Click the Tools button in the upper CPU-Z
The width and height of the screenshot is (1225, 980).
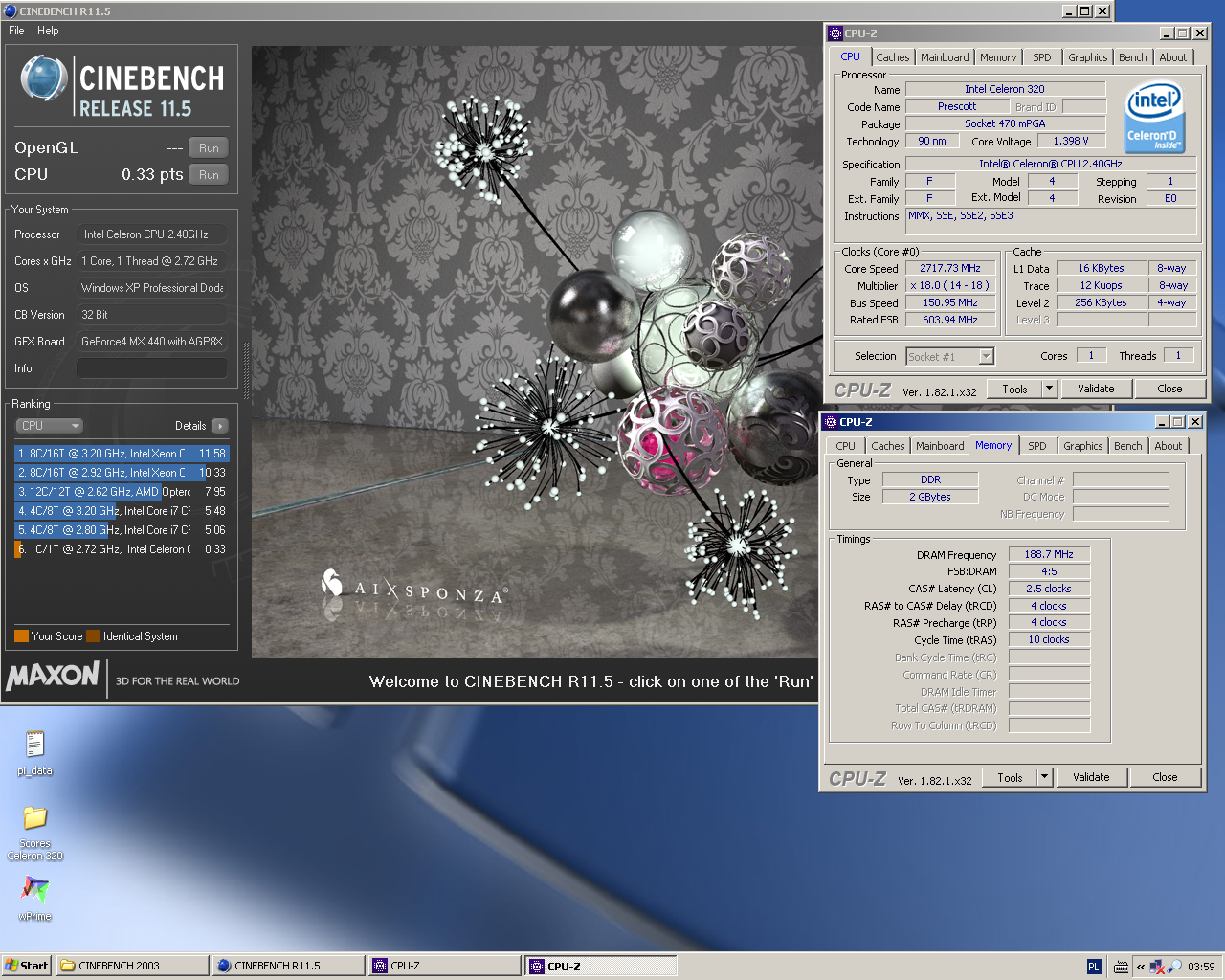[x=1014, y=389]
